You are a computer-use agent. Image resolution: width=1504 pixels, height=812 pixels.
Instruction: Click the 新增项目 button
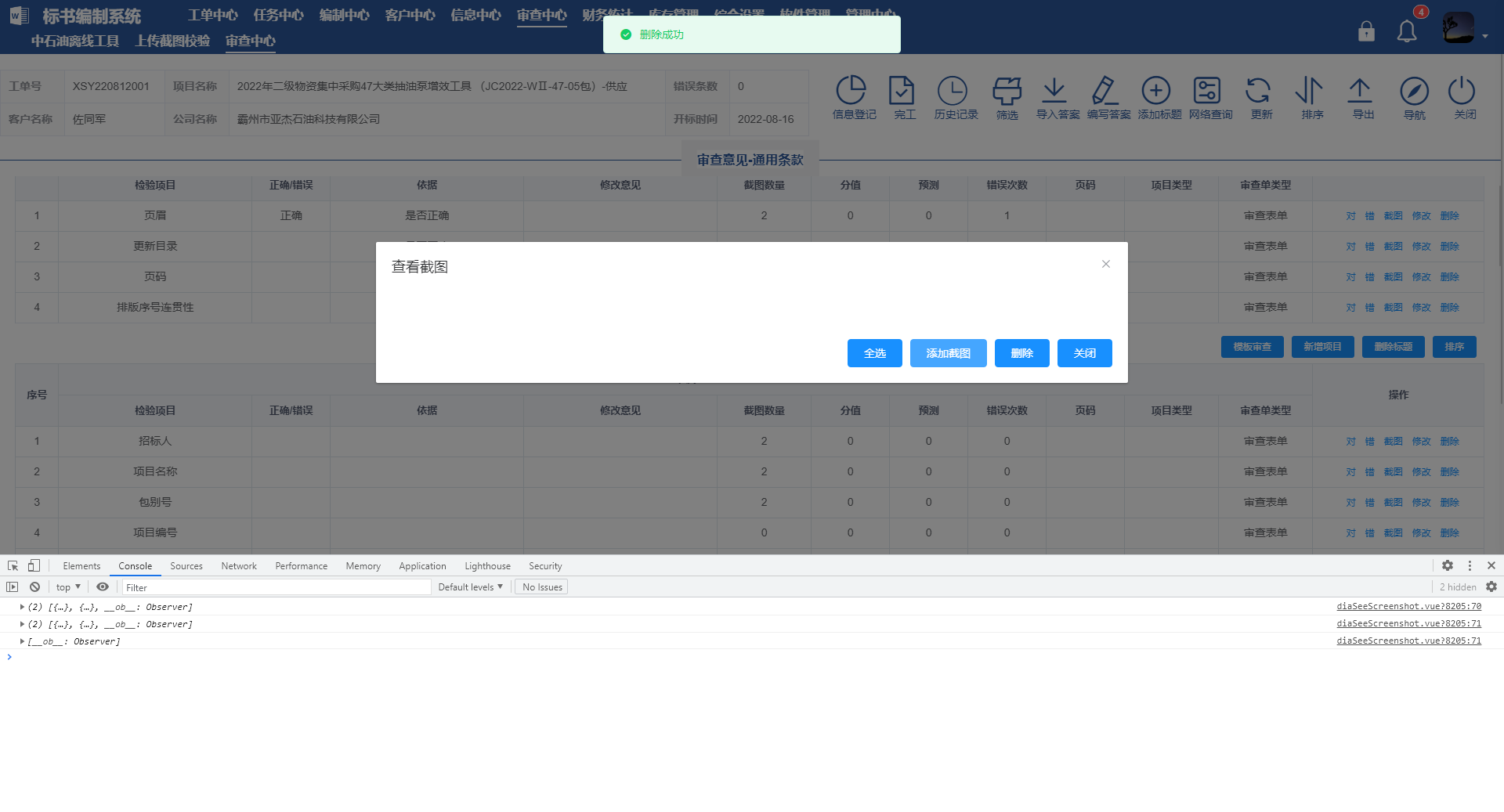(1323, 347)
